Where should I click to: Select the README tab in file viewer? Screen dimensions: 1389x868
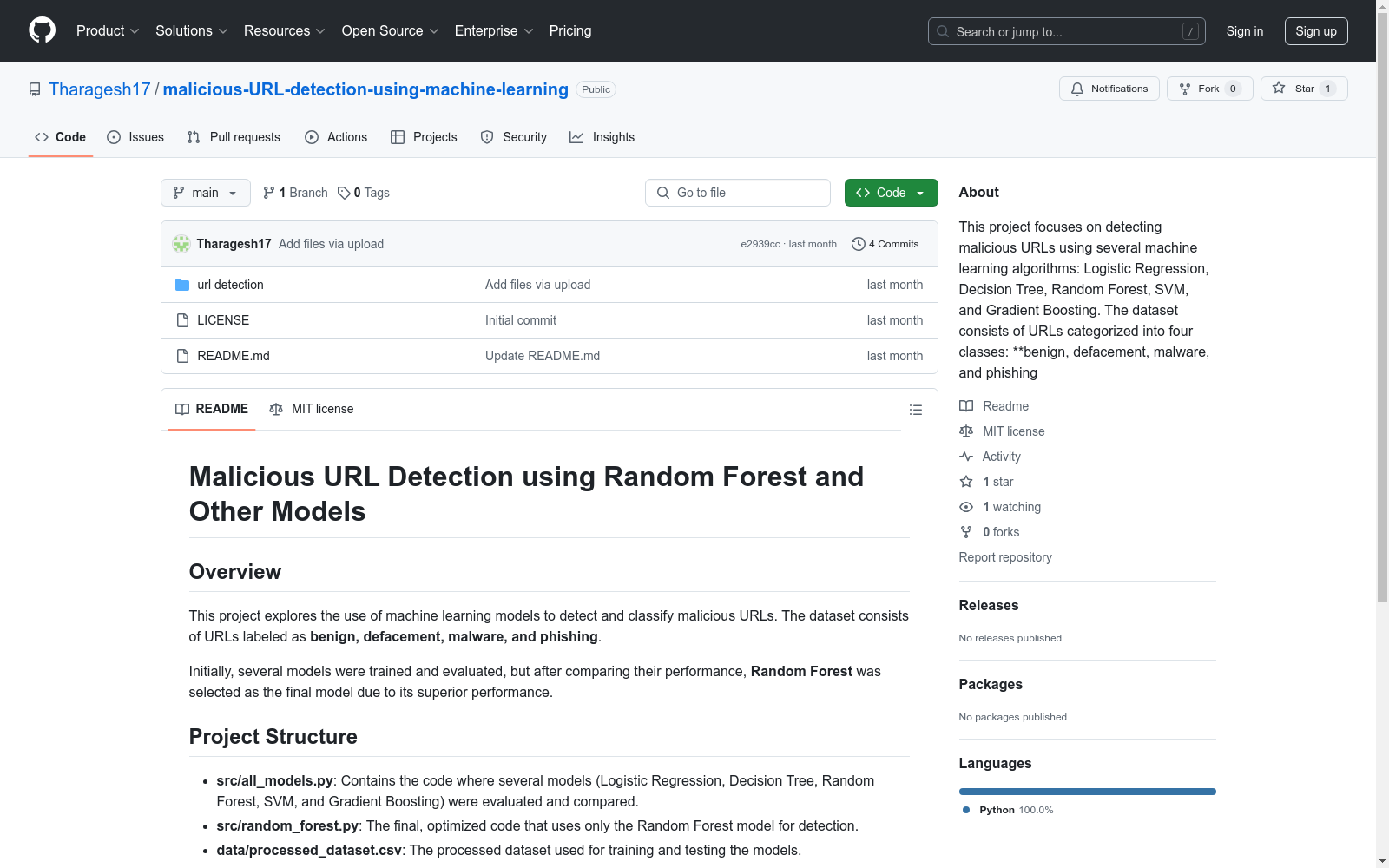pos(212,409)
